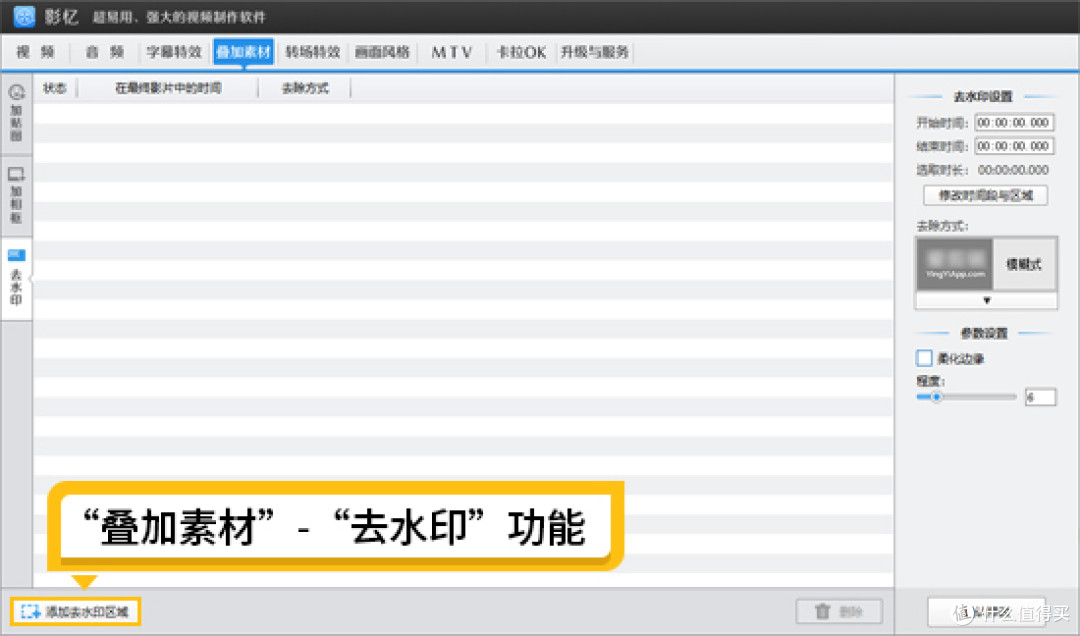1080x636 pixels.
Task: Go to the 画面风格 tab
Action: tap(382, 52)
